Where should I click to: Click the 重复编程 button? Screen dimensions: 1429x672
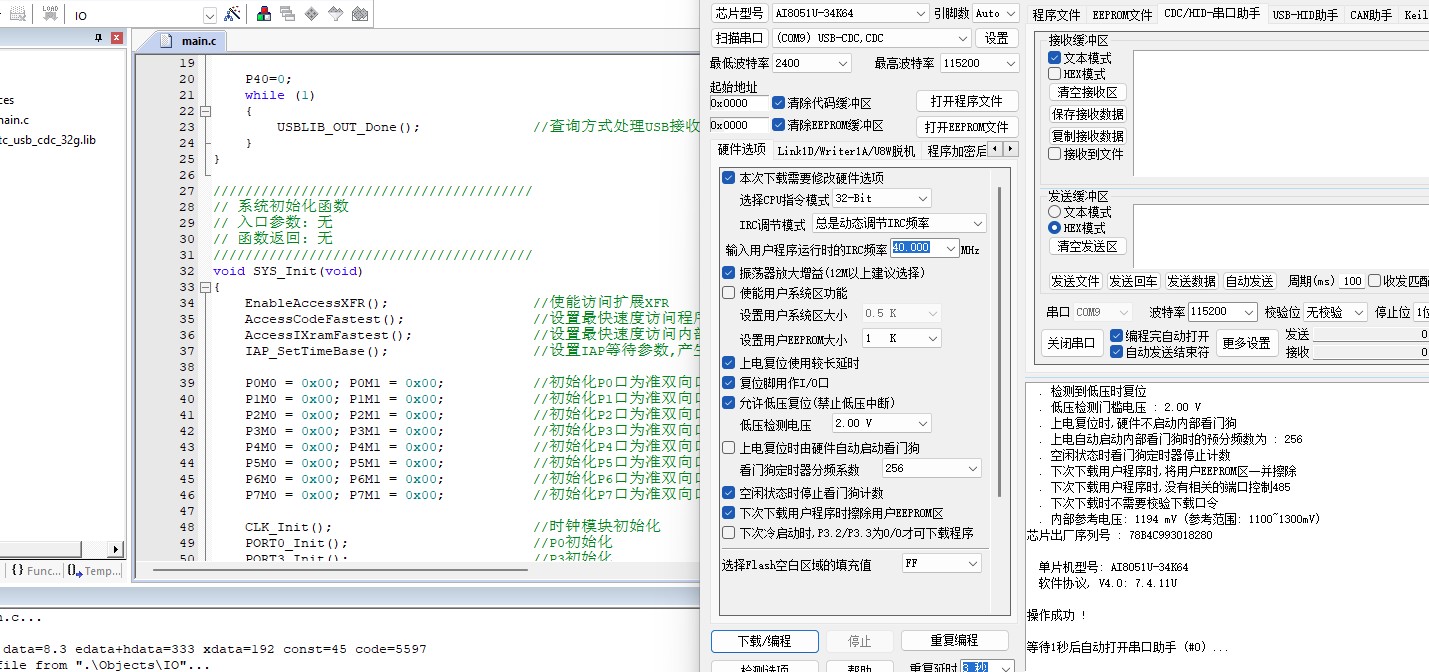click(954, 640)
